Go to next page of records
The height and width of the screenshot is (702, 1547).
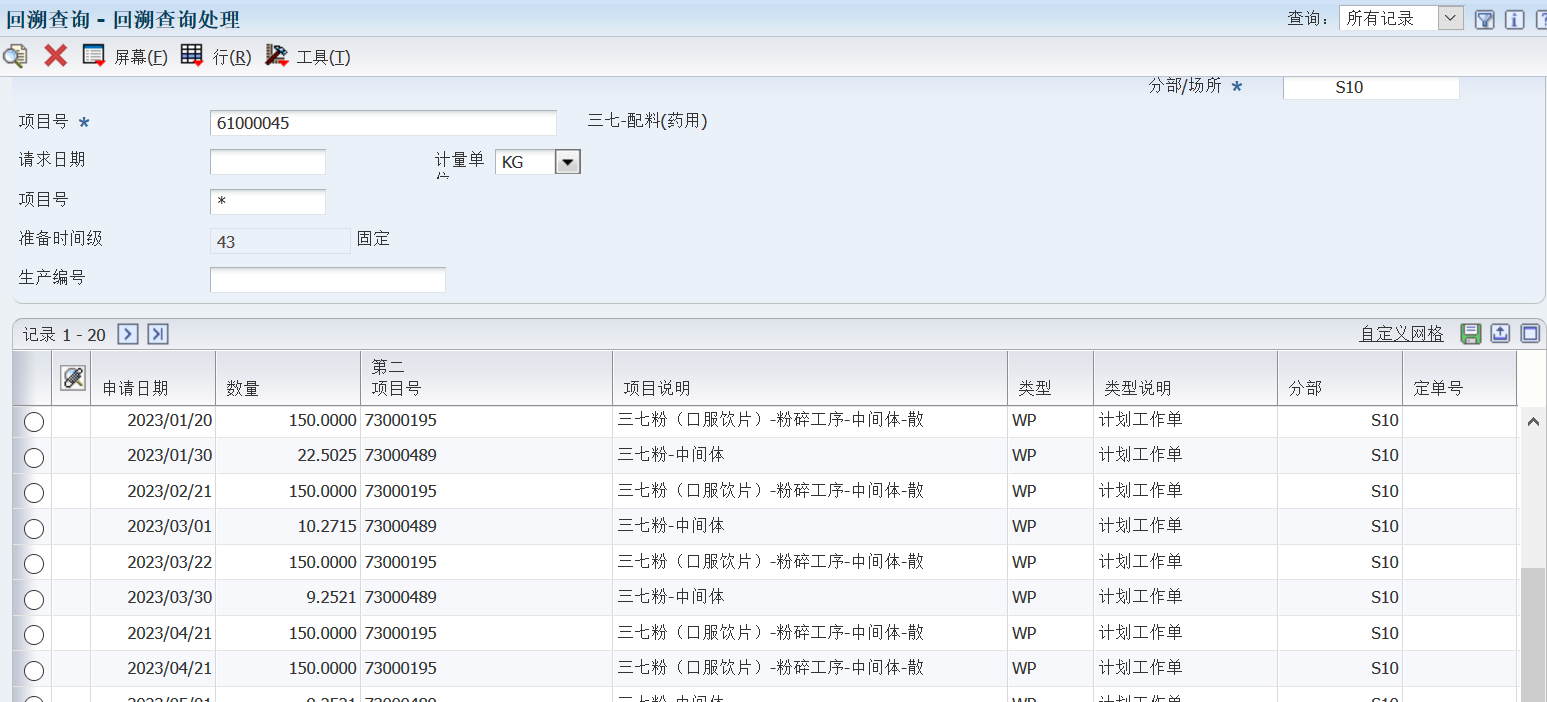(128, 334)
